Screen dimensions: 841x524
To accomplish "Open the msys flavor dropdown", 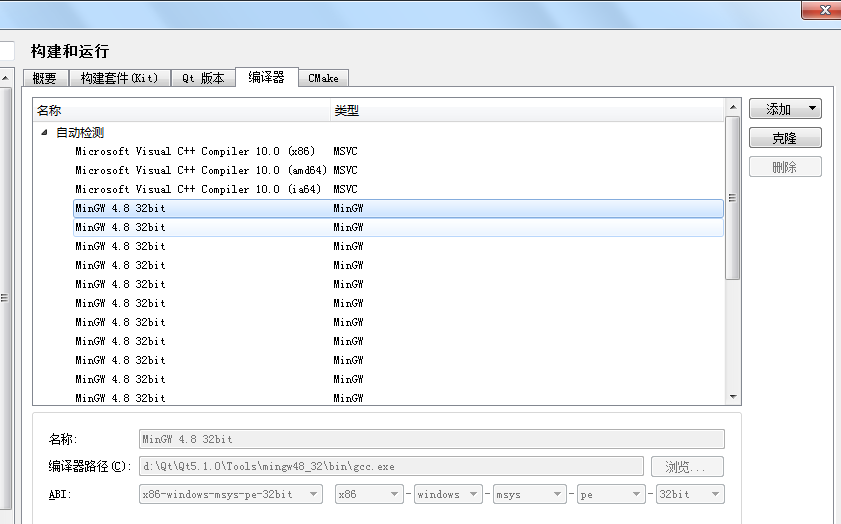I will 529,494.
